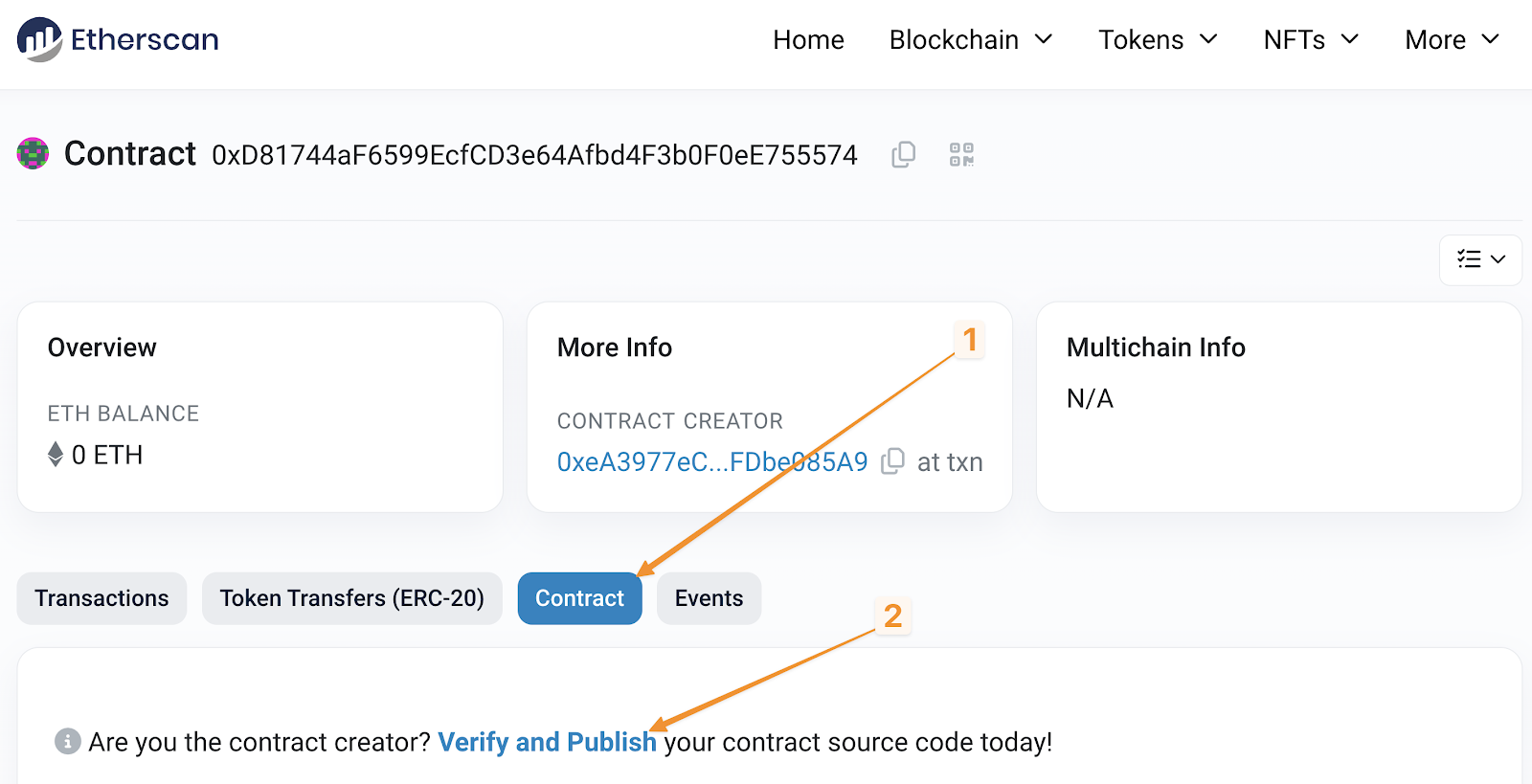Switch to the Events tab
The width and height of the screenshot is (1532, 784).
709,598
